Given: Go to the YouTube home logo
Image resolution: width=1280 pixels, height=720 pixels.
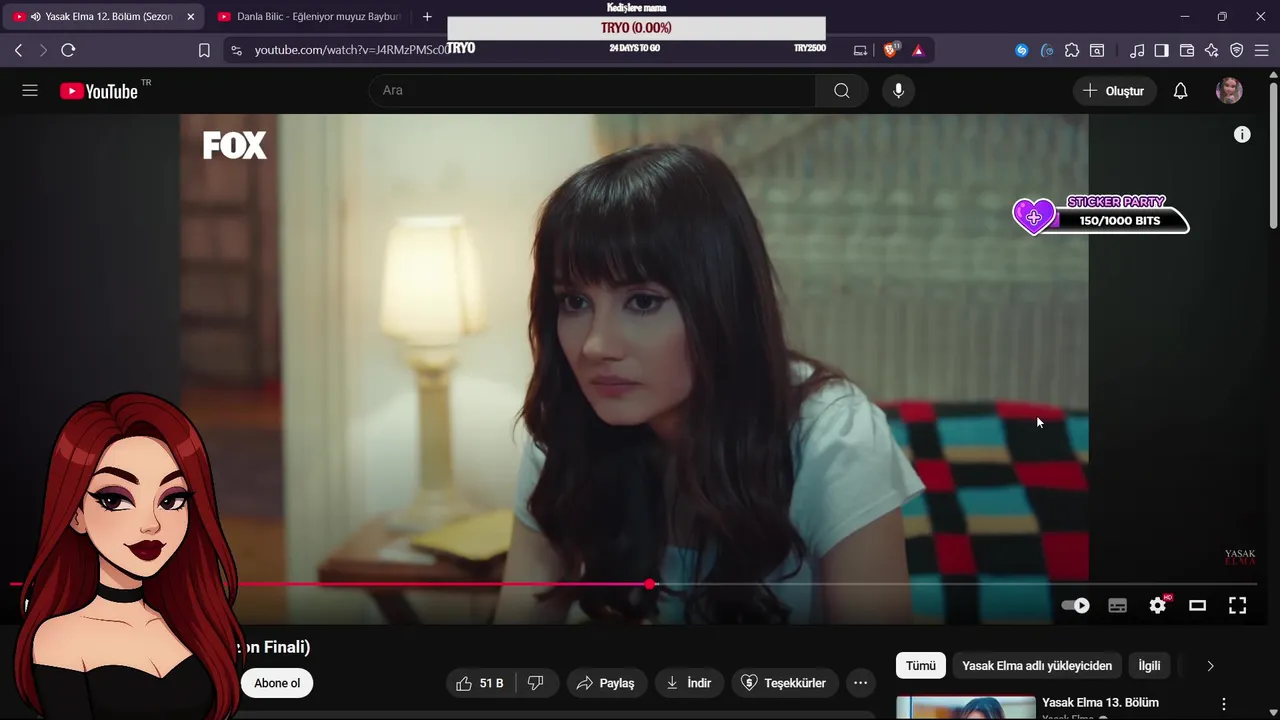Looking at the screenshot, I should [x=98, y=91].
